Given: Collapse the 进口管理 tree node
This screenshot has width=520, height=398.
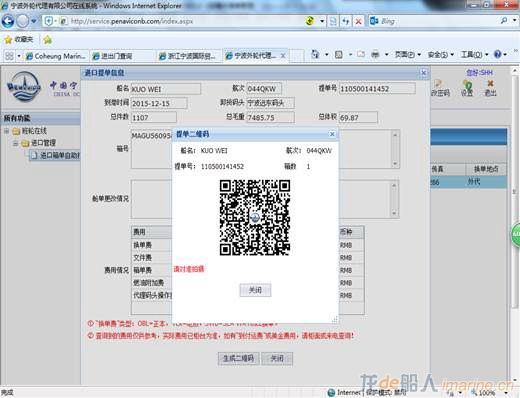Looking at the screenshot, I should [x=15, y=143].
